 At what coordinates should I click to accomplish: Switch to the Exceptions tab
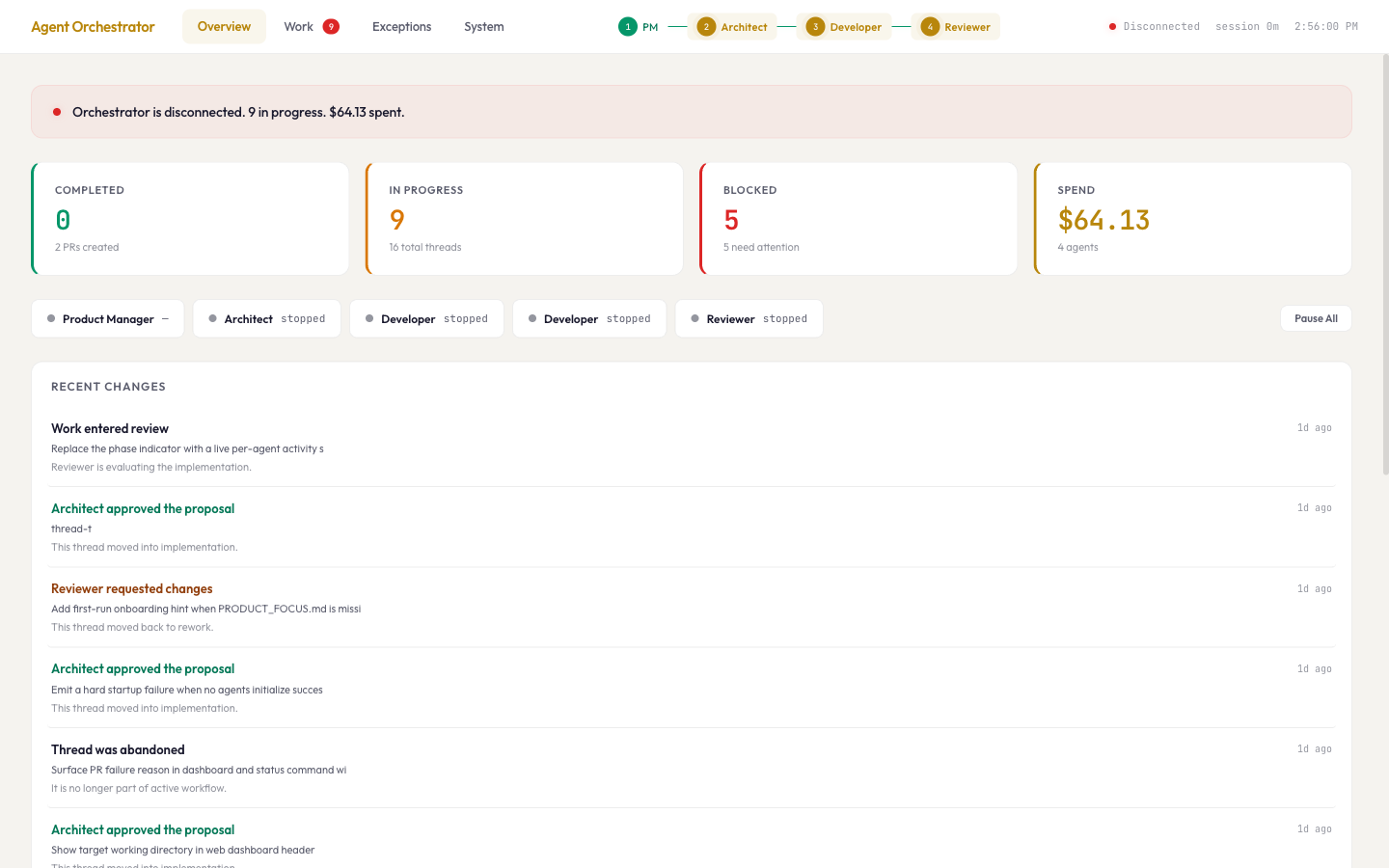pos(401,26)
